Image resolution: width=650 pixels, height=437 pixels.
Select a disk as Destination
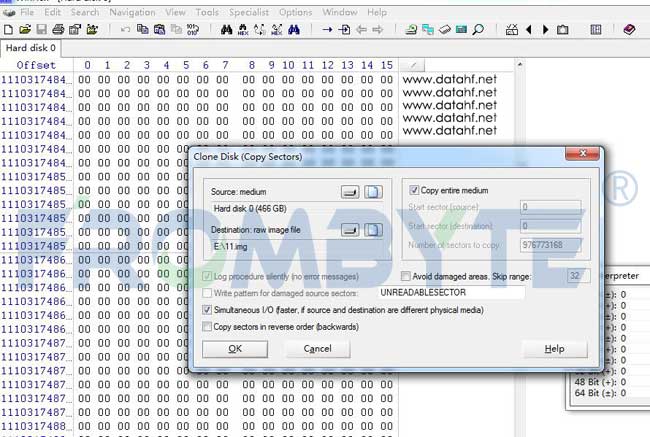point(350,230)
